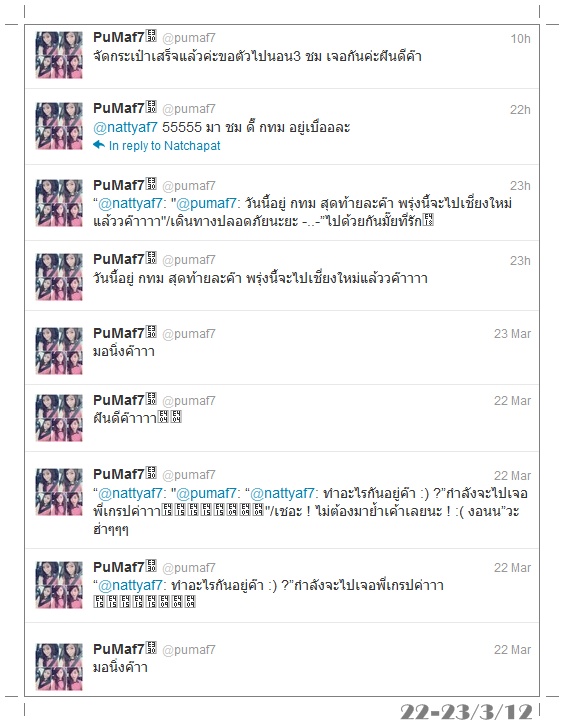Open the second @nattyaf7 mention in the long 22 Mar tweet

(x=282, y=493)
